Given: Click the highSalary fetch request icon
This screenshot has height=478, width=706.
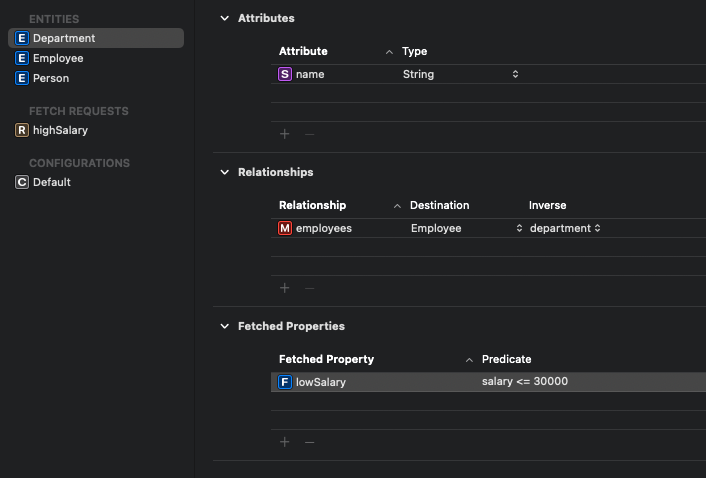Looking at the screenshot, I should pyautogui.click(x=22, y=130).
